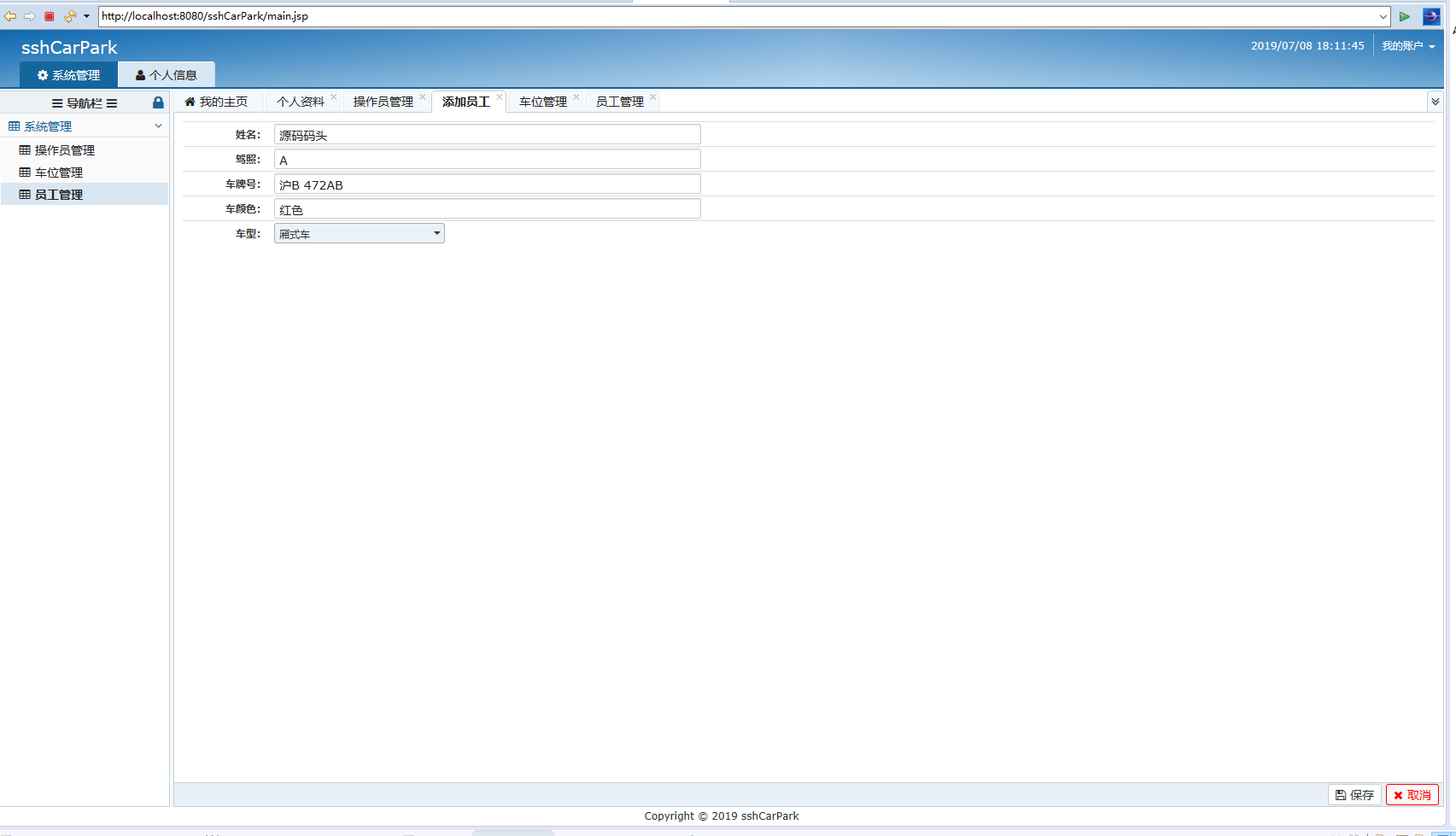Switch to the 个人信息 header tab

167,75
